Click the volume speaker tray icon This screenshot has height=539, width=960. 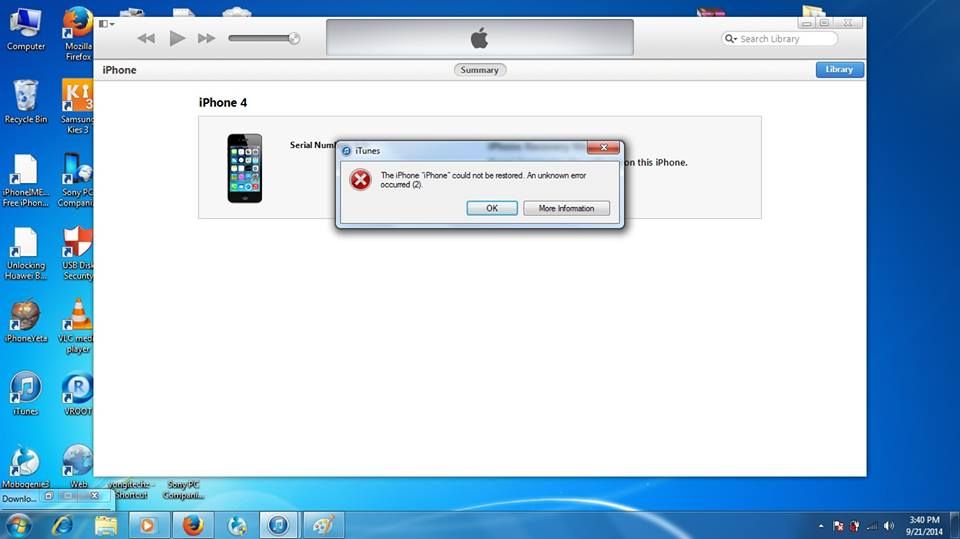point(889,525)
